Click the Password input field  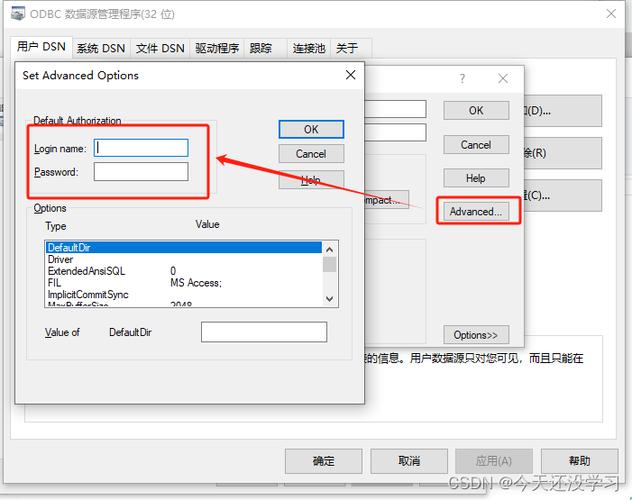(141, 172)
